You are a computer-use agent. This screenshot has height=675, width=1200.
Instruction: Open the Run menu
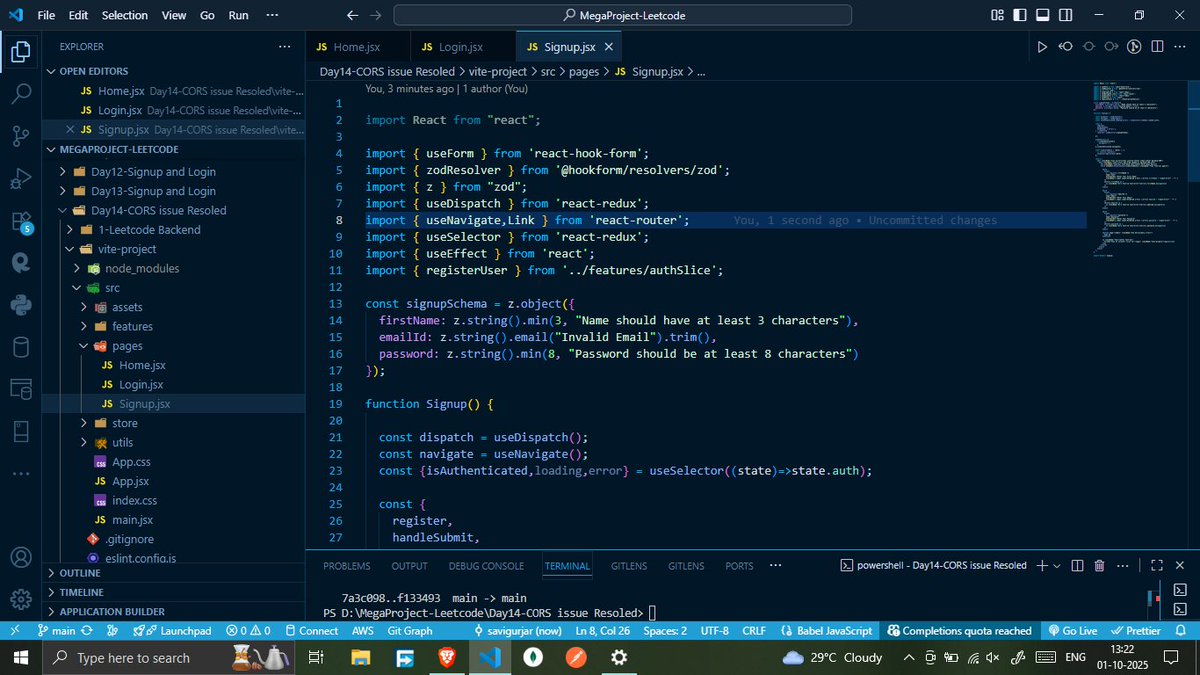pyautogui.click(x=238, y=15)
